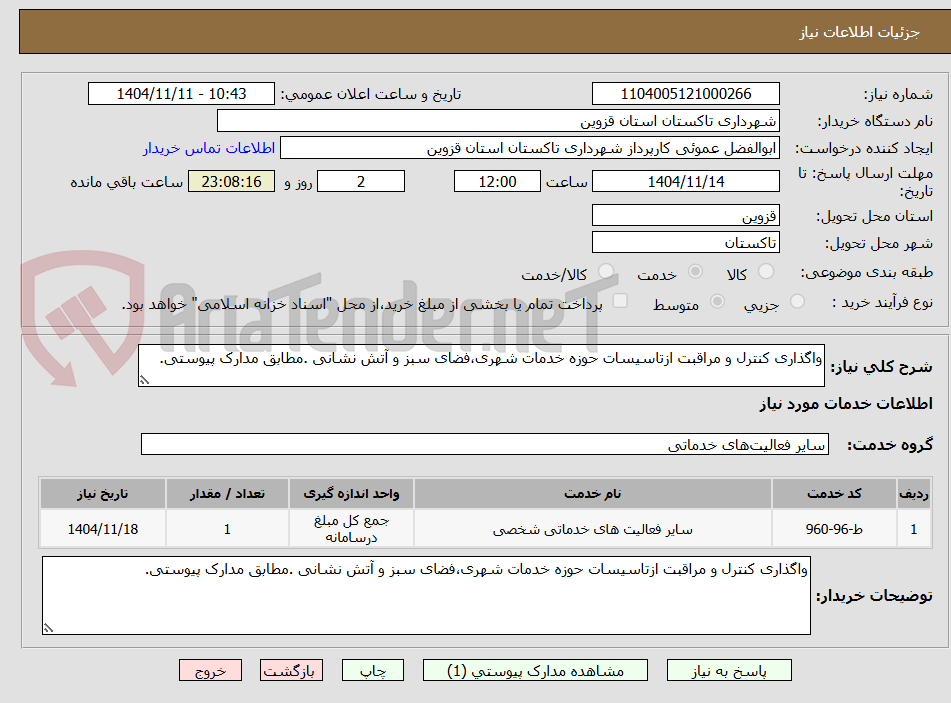Click the توضیحات خریدار textarea
The height and width of the screenshot is (703, 951).
click(426, 596)
